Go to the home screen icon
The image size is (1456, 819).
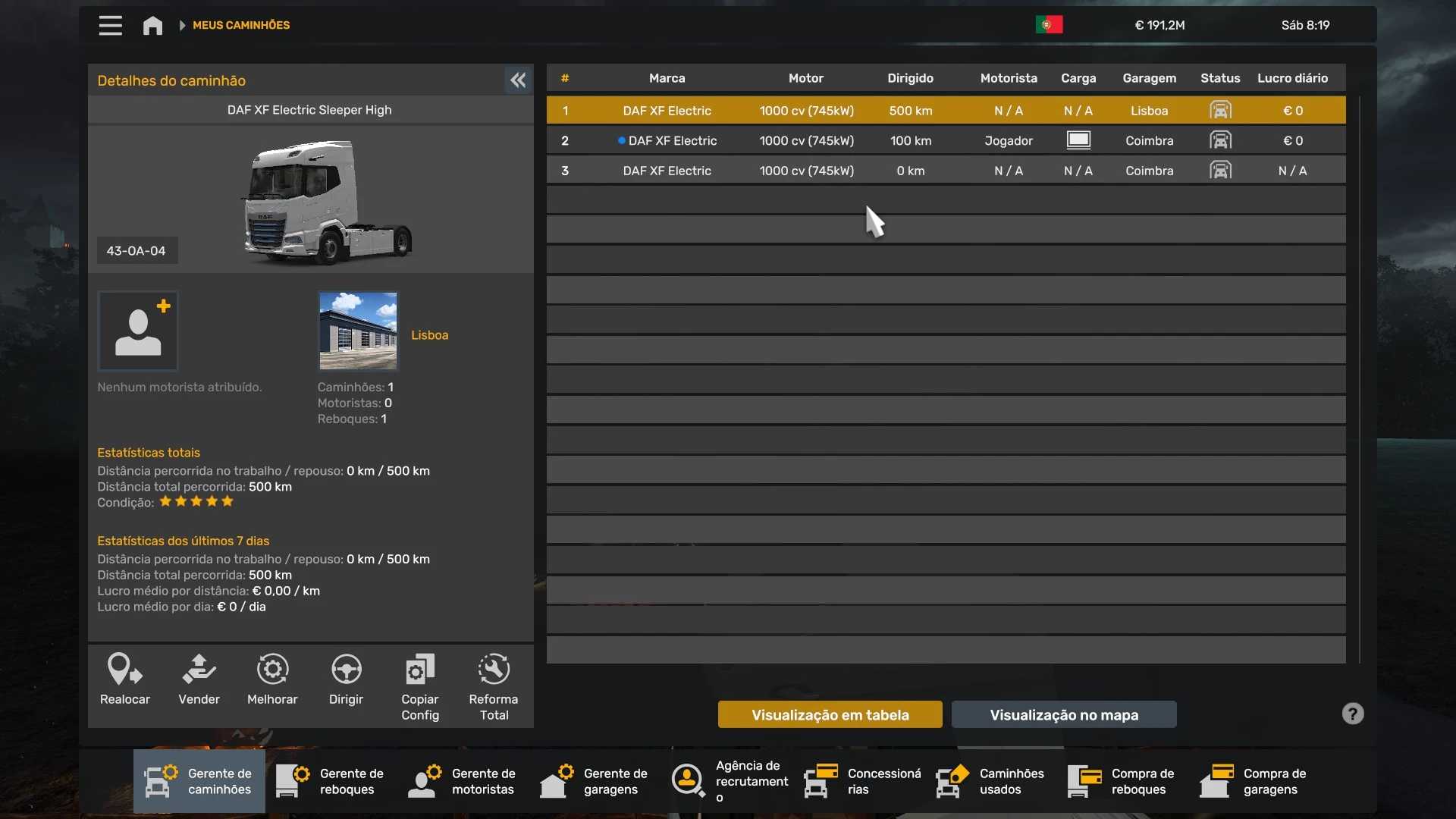152,25
